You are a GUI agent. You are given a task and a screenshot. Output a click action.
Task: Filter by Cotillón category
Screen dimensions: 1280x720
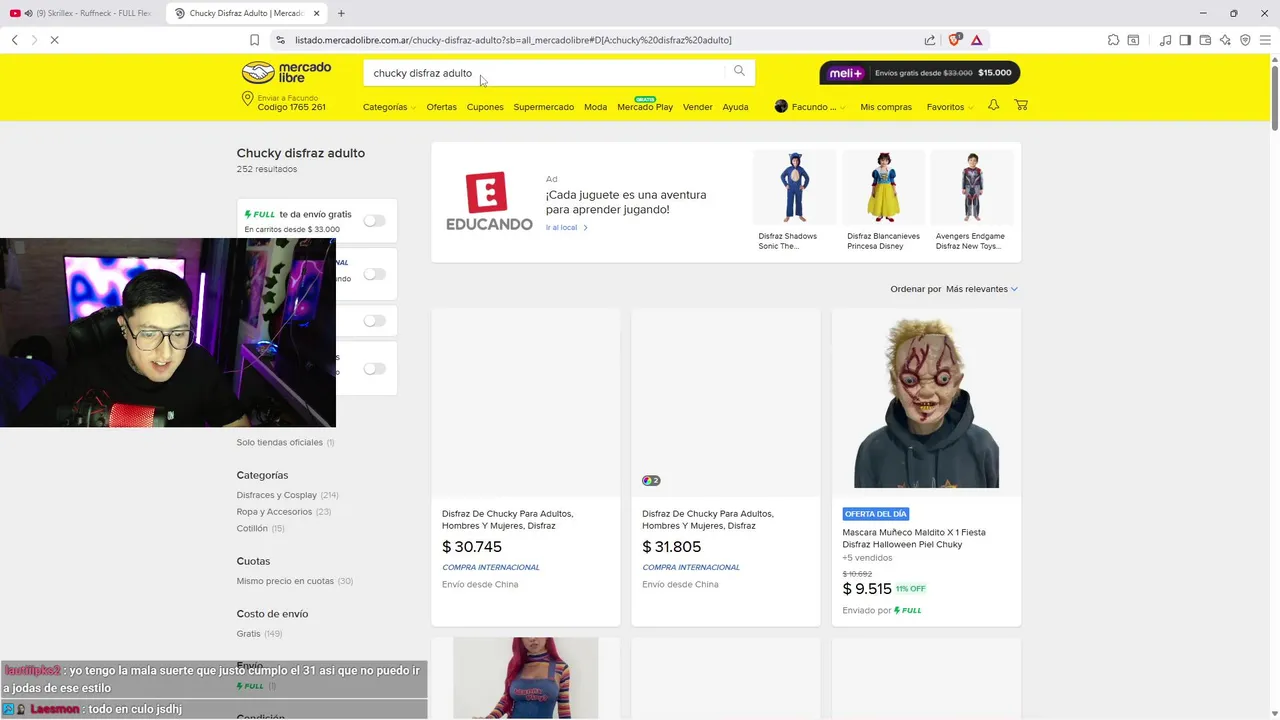pos(252,528)
